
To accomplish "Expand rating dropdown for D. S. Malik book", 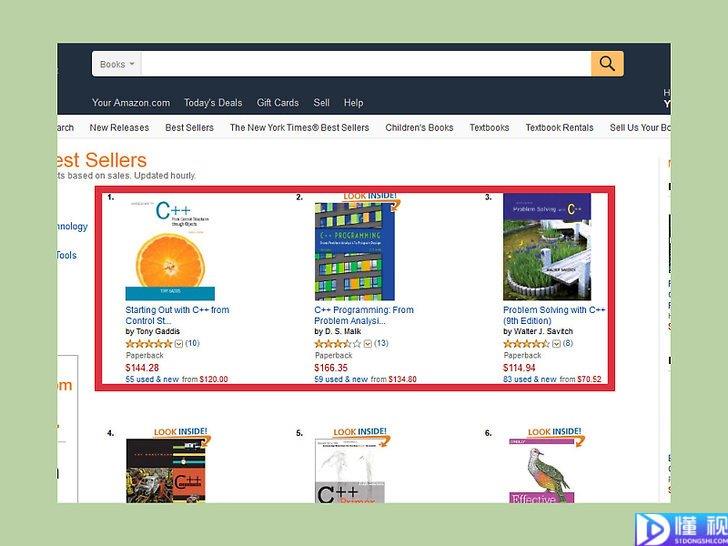I will (368, 344).
